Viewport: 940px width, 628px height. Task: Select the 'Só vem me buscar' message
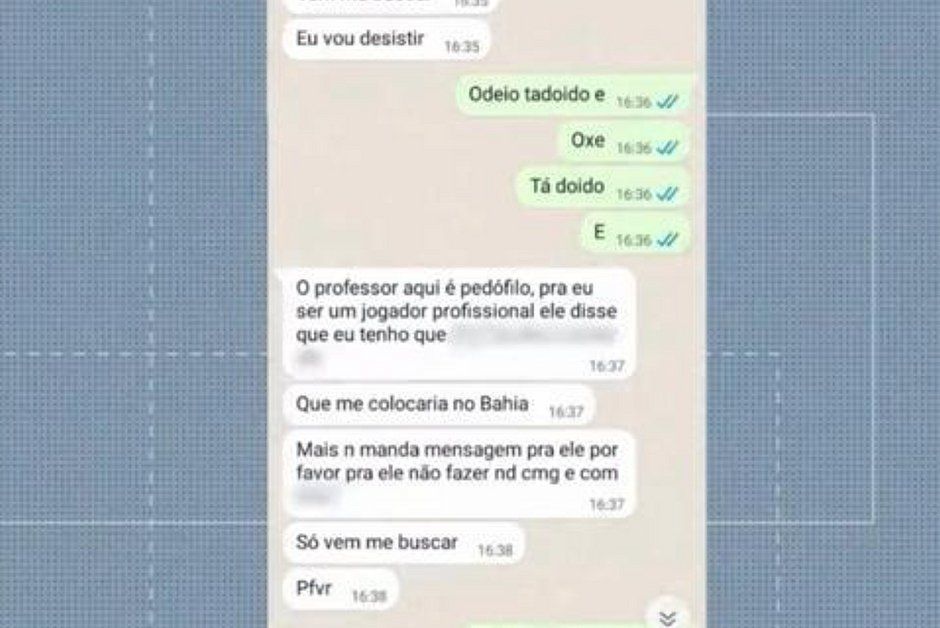403,544
